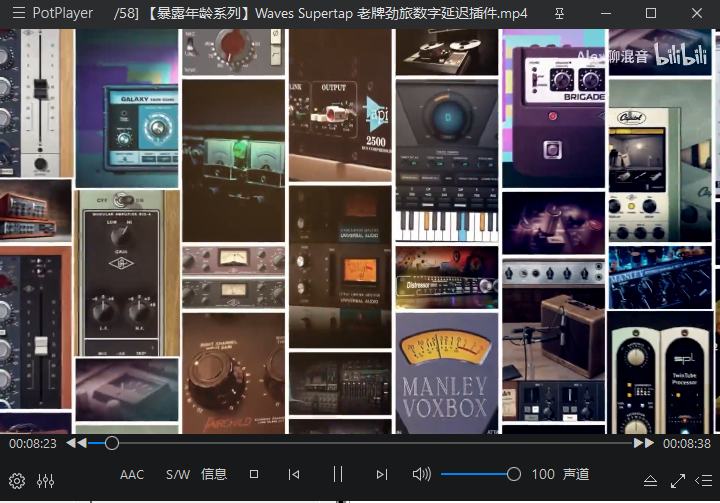Pin the window always on top
This screenshot has height=503, width=720.
point(559,13)
